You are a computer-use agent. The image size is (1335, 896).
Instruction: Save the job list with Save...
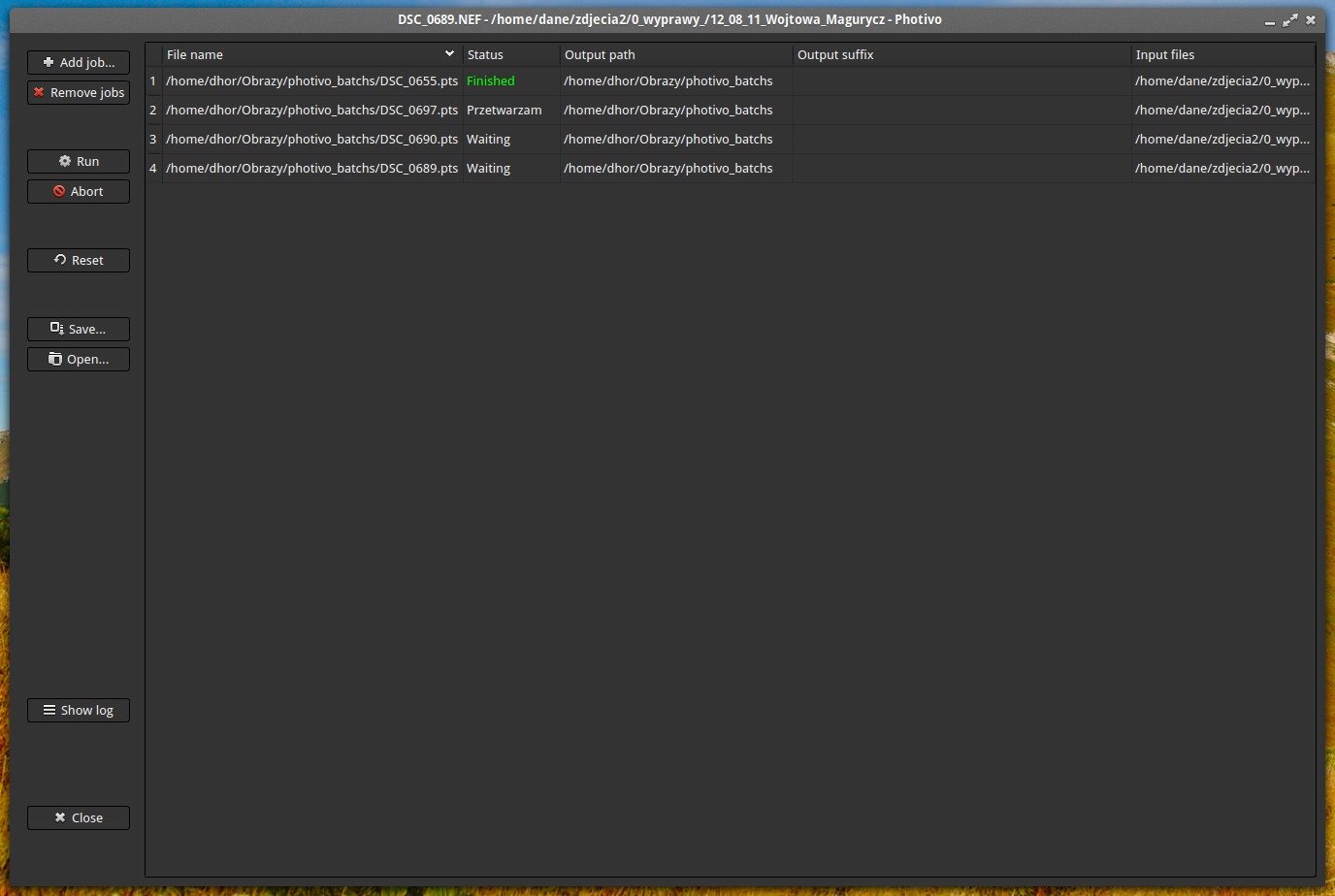[x=79, y=329]
